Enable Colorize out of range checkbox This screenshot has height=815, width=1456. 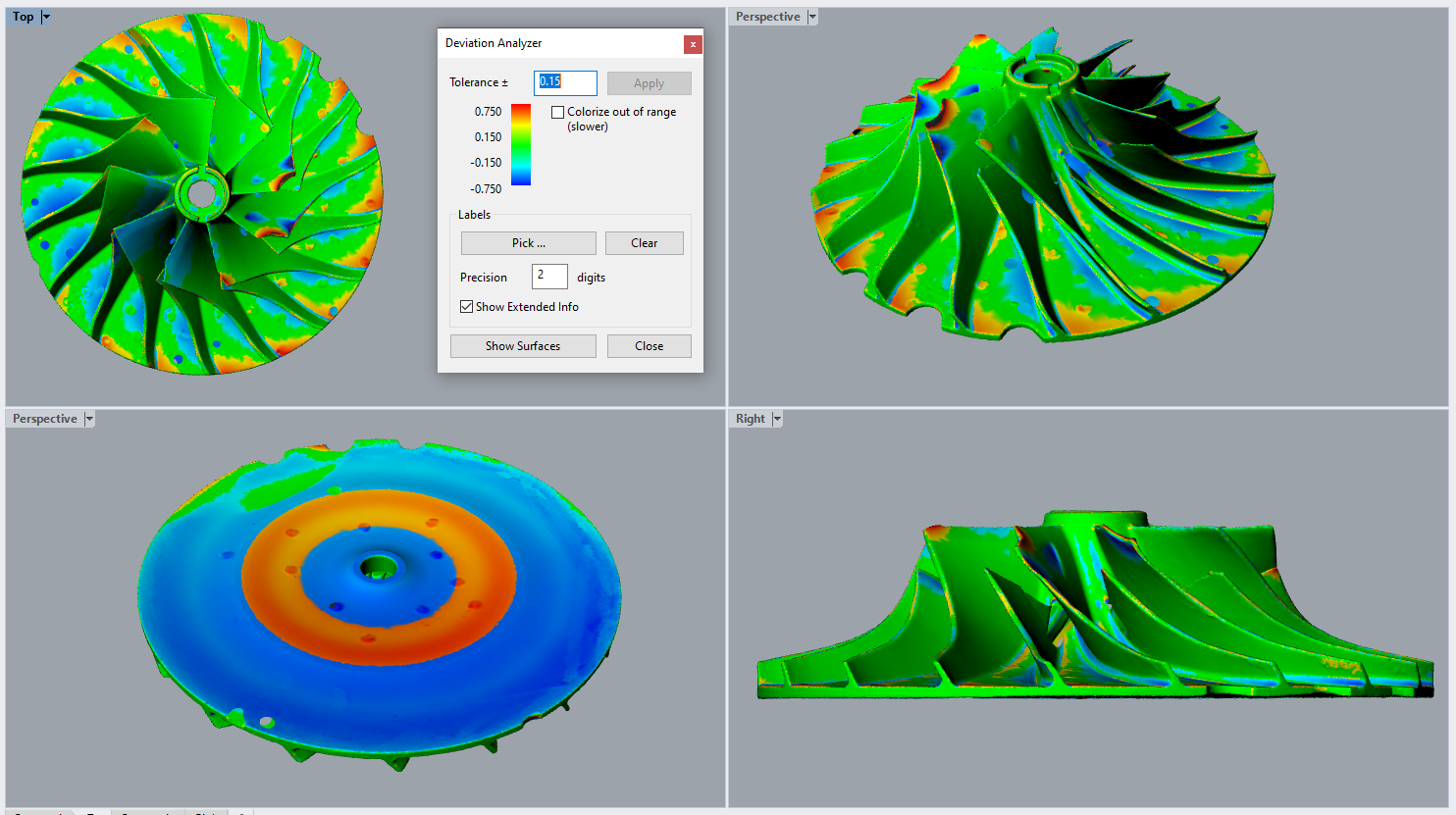(x=558, y=113)
